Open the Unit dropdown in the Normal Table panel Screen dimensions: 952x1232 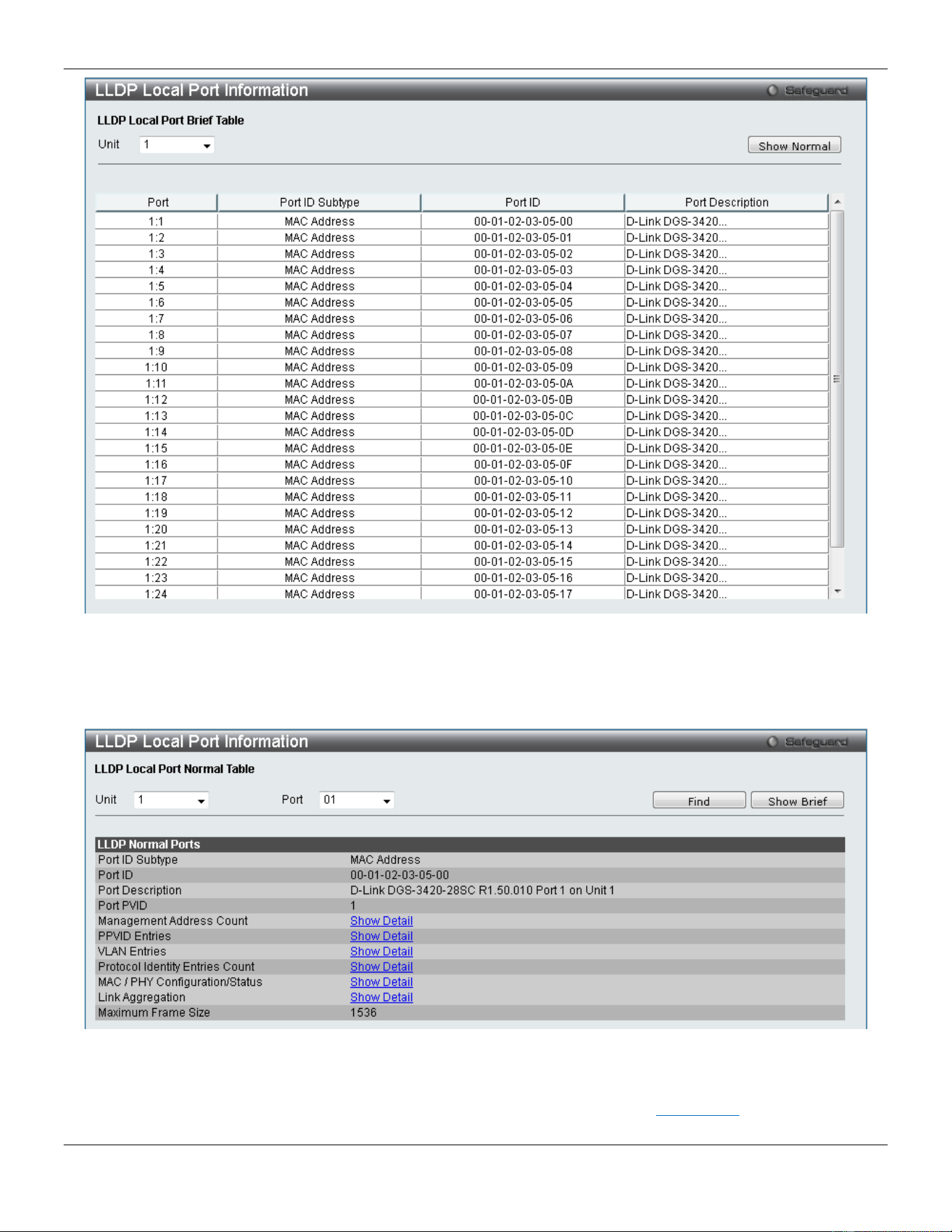click(171, 800)
